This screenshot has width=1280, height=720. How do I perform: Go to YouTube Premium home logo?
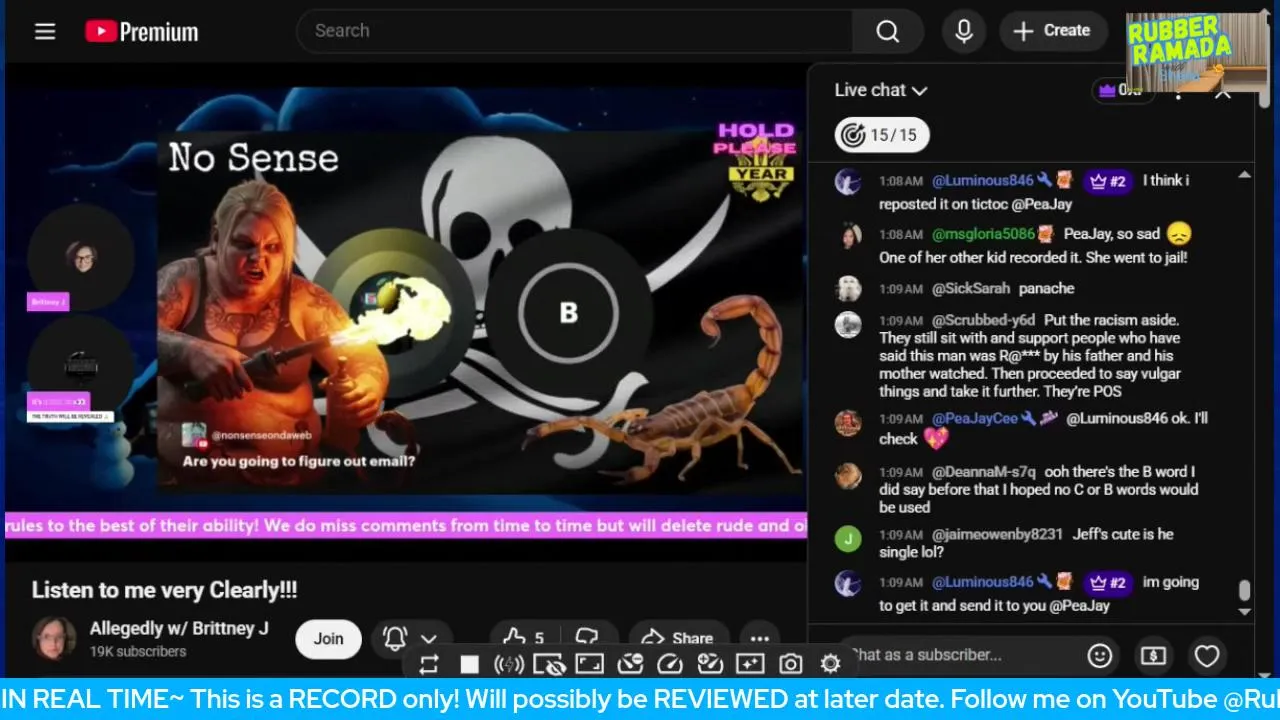pos(141,31)
